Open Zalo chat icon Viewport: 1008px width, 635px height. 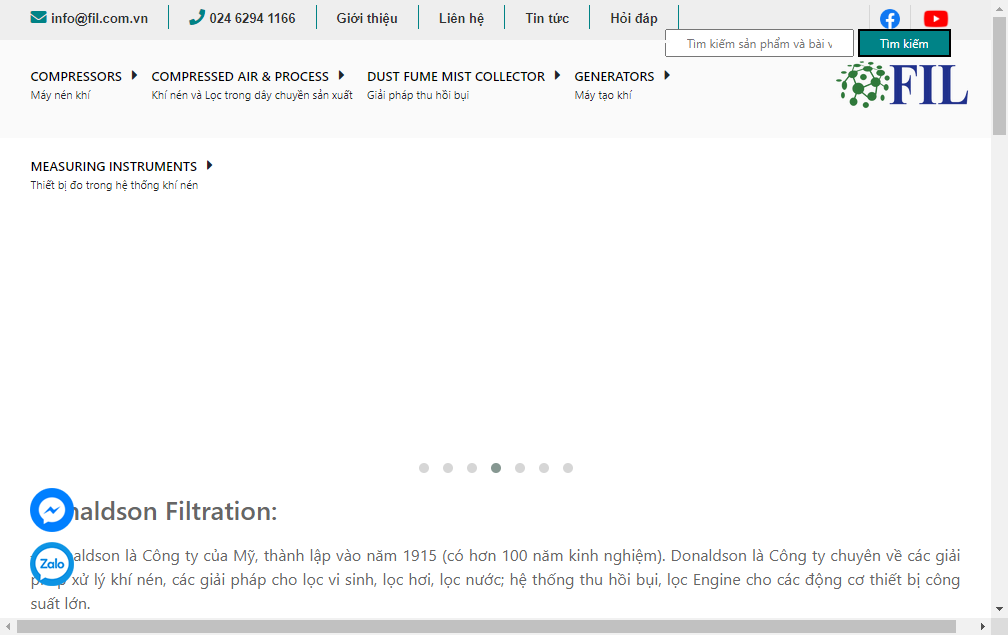point(51,564)
